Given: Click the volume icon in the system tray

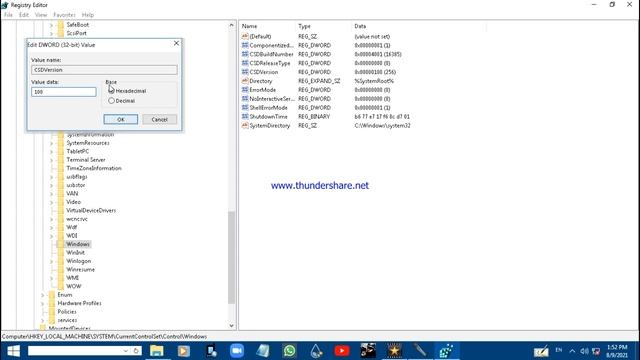Looking at the screenshot, I should pyautogui.click(x=584, y=351).
